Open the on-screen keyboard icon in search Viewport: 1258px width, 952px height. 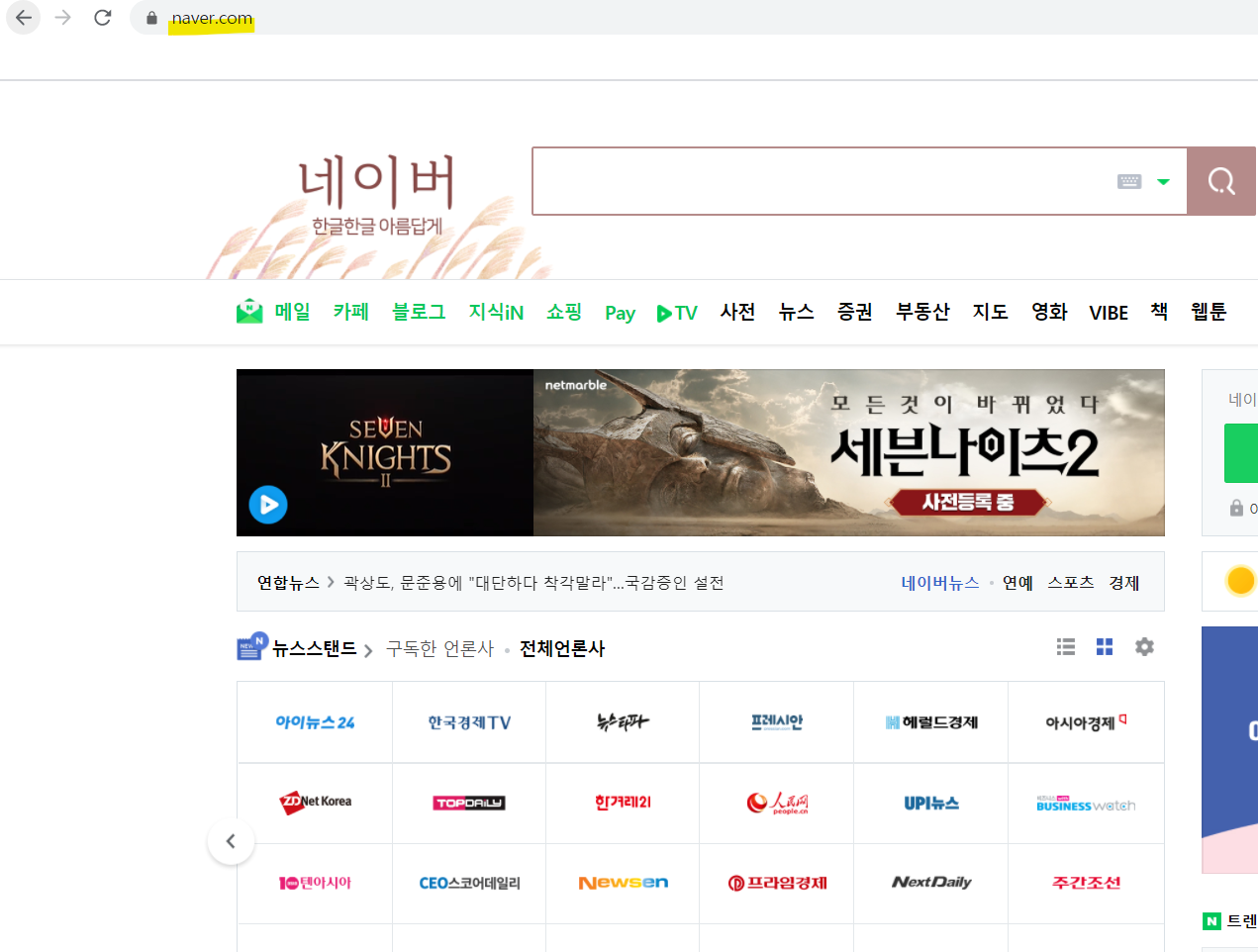click(x=1129, y=181)
